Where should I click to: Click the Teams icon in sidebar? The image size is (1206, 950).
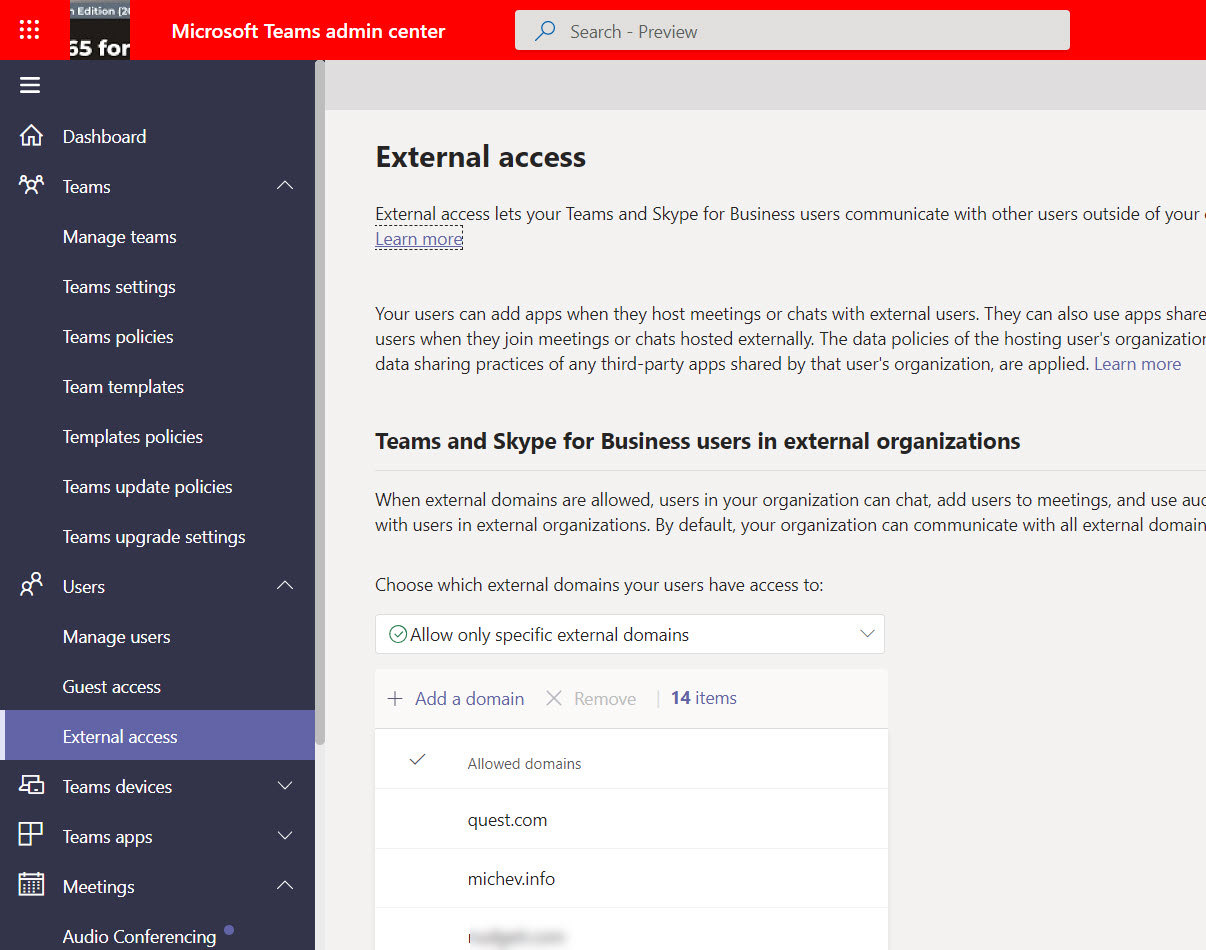pos(29,186)
